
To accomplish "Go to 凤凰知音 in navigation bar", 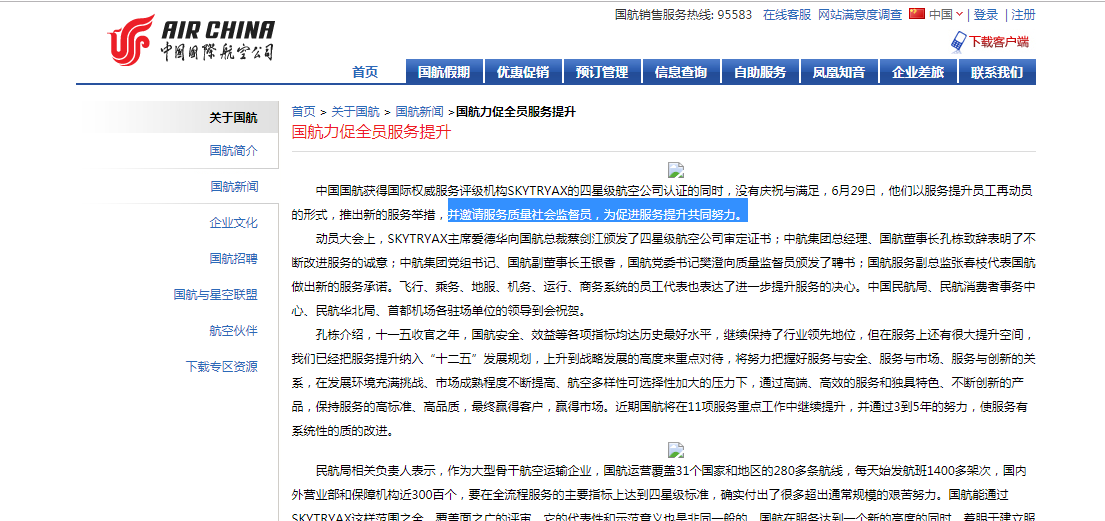I will (838, 72).
